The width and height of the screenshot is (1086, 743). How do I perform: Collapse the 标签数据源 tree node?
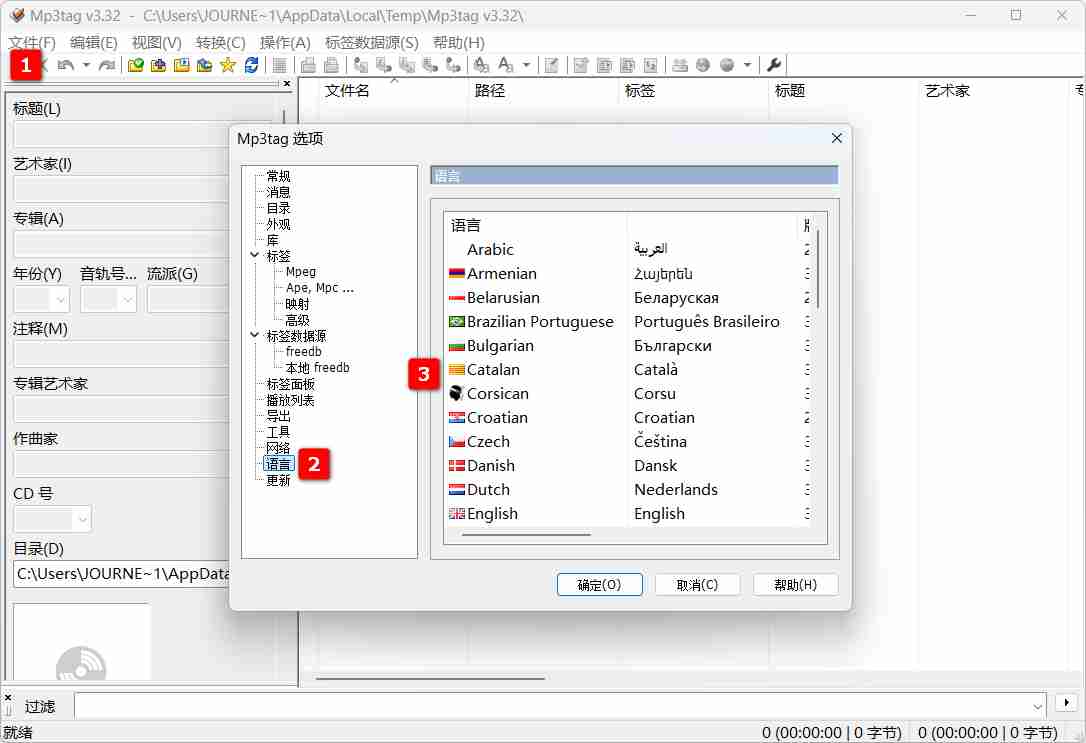(255, 336)
